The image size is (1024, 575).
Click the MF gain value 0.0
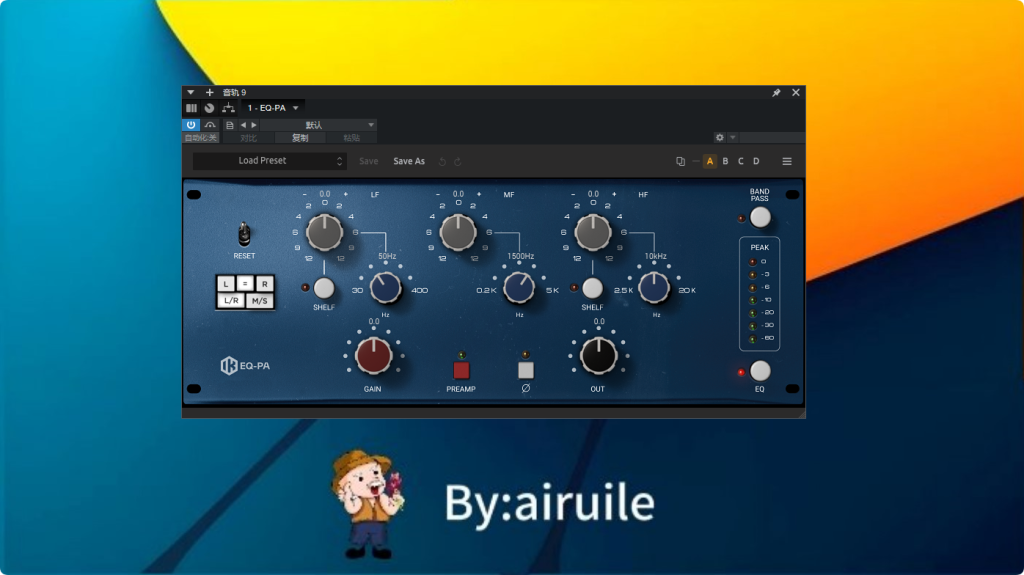point(458,194)
